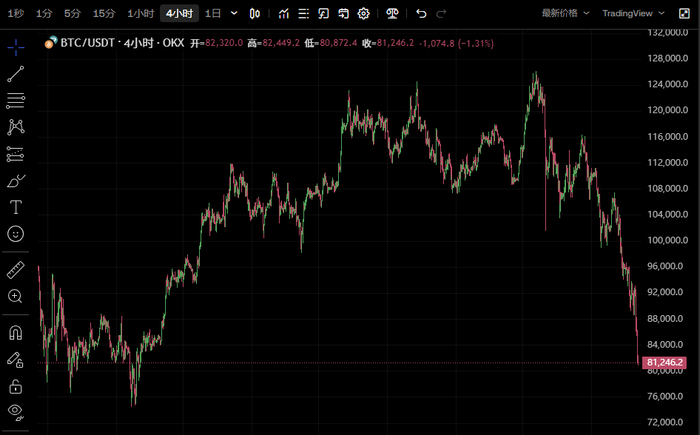Viewport: 700px width, 435px height.
Task: Select the trend line drawing tool
Action: 16,74
